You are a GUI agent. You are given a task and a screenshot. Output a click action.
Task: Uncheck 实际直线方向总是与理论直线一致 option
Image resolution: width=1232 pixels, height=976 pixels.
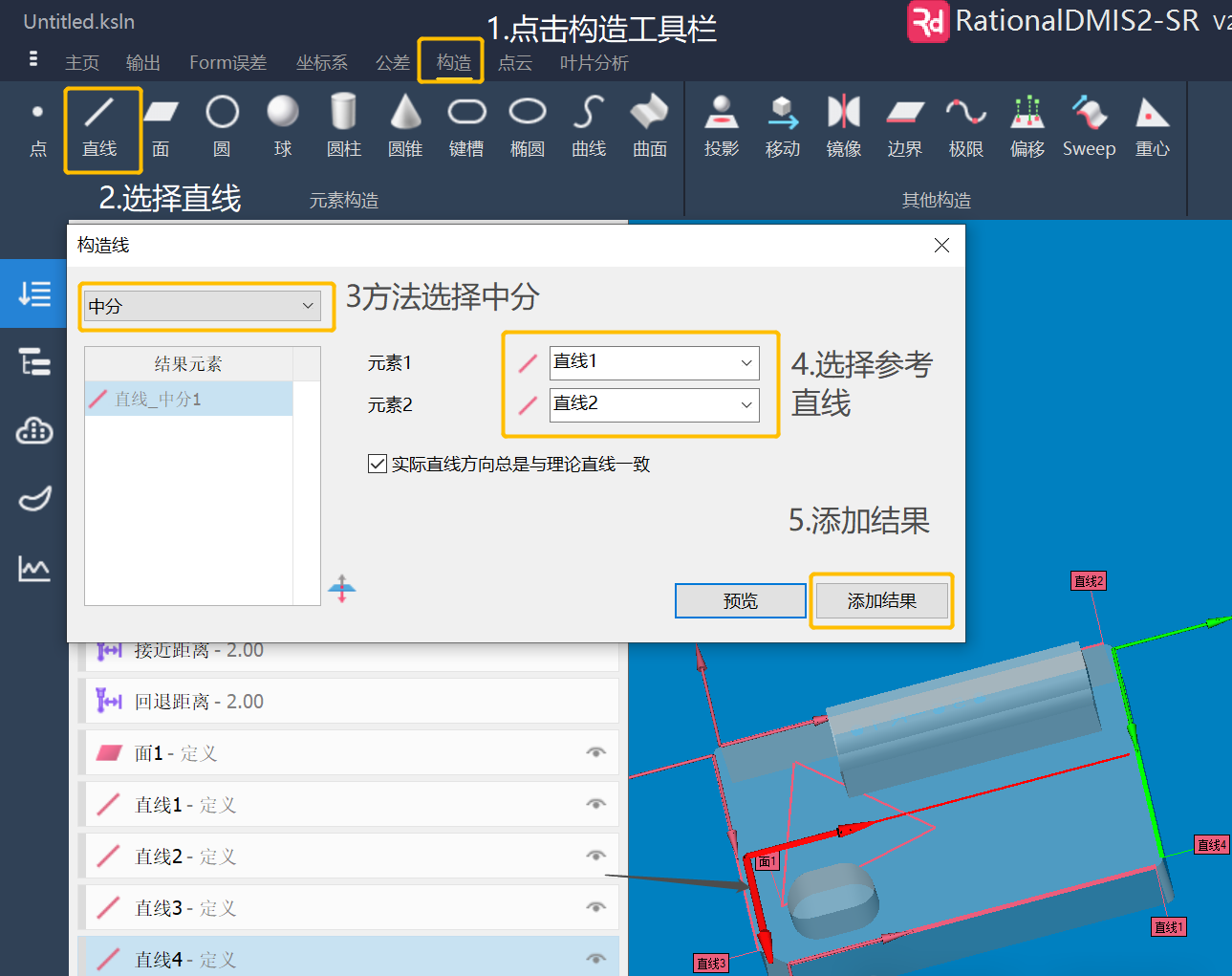coord(377,464)
